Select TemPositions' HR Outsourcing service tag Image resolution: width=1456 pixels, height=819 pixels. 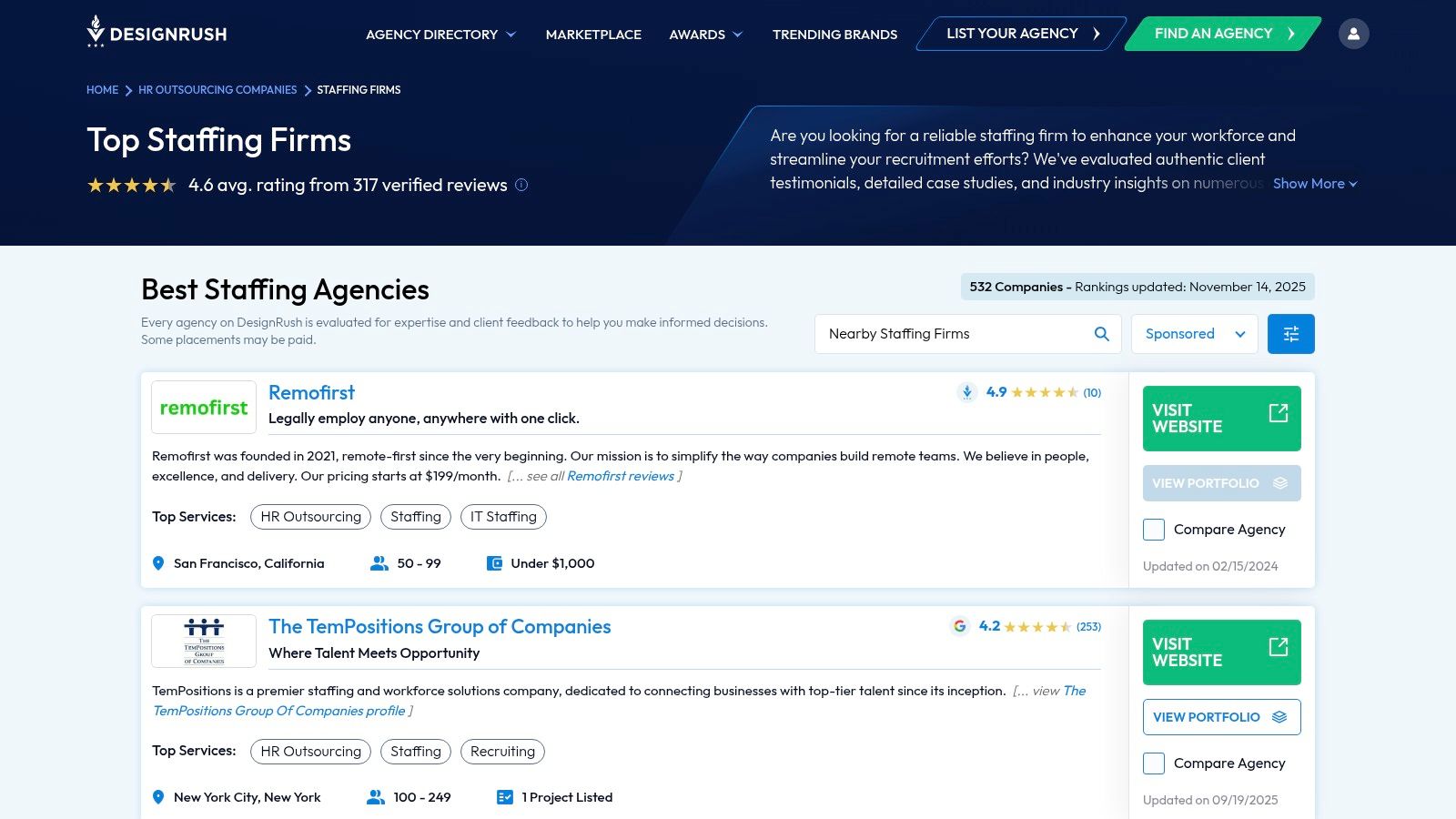tap(310, 752)
